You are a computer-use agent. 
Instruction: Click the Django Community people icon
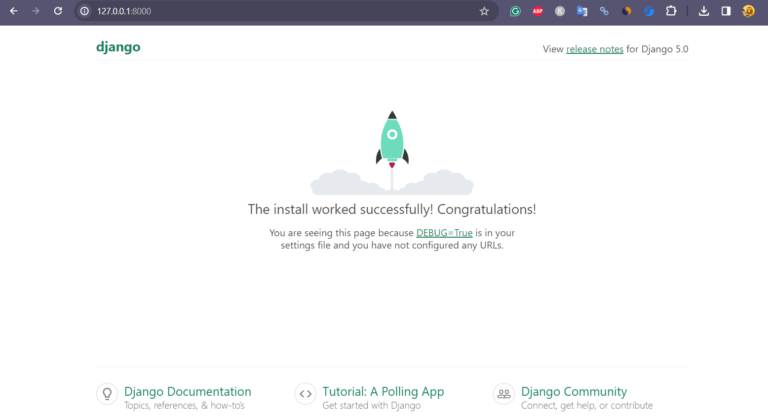pos(504,394)
